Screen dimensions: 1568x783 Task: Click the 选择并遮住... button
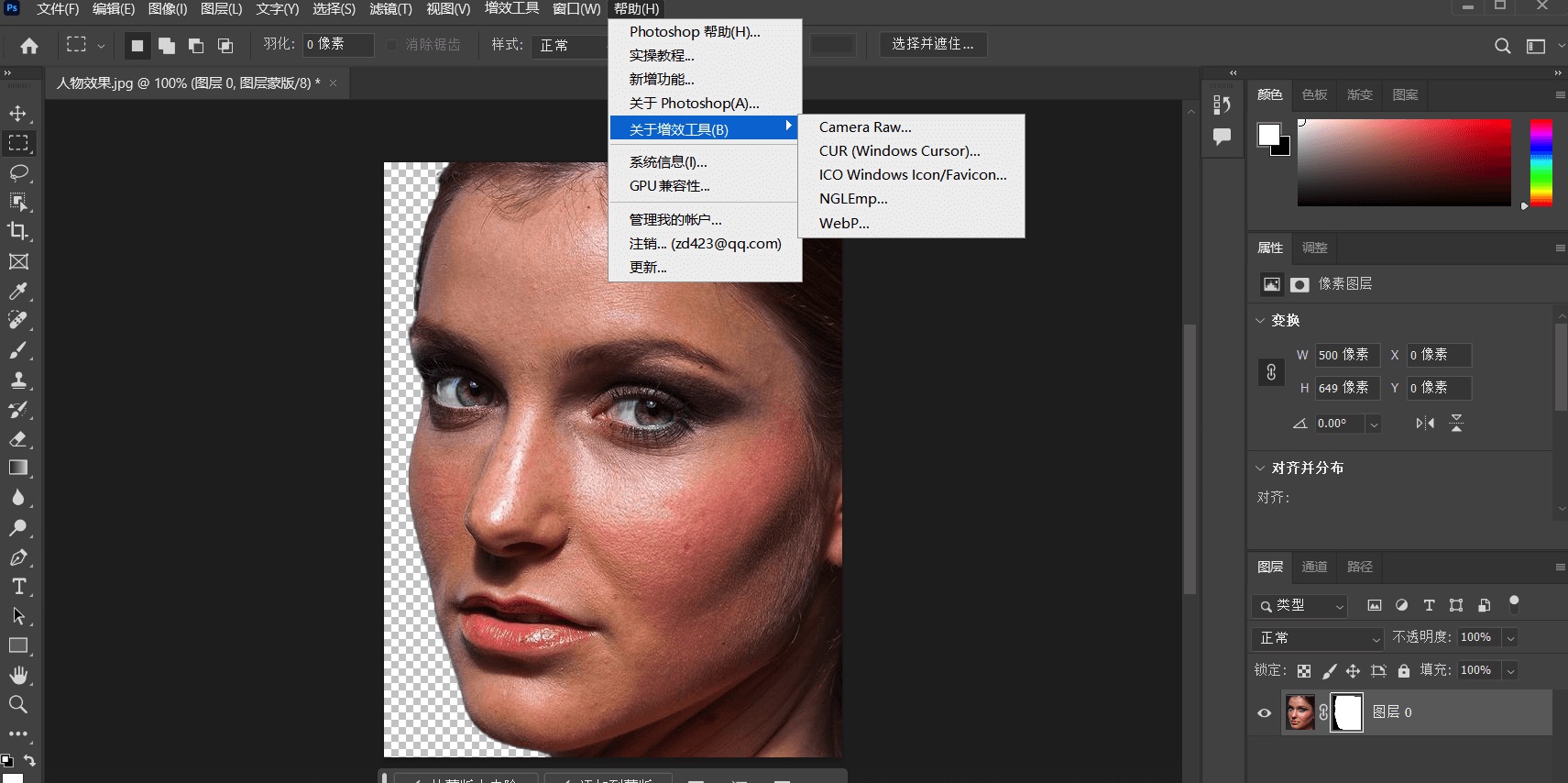933,44
